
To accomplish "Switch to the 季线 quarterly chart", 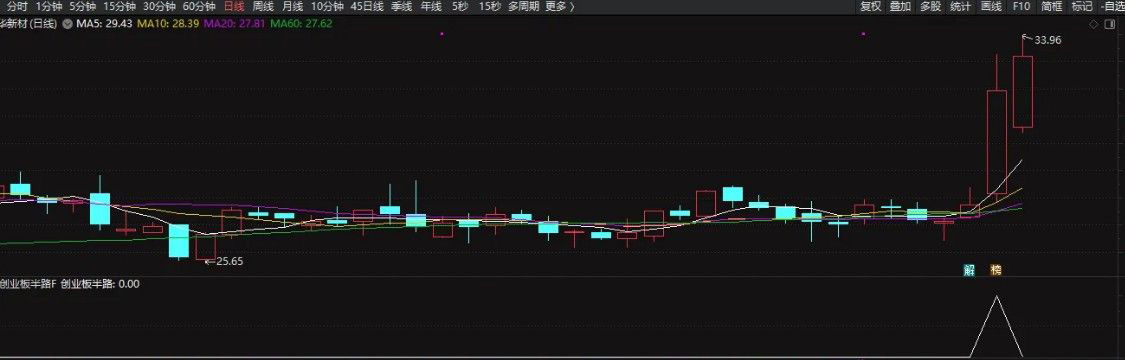I will pos(401,6).
